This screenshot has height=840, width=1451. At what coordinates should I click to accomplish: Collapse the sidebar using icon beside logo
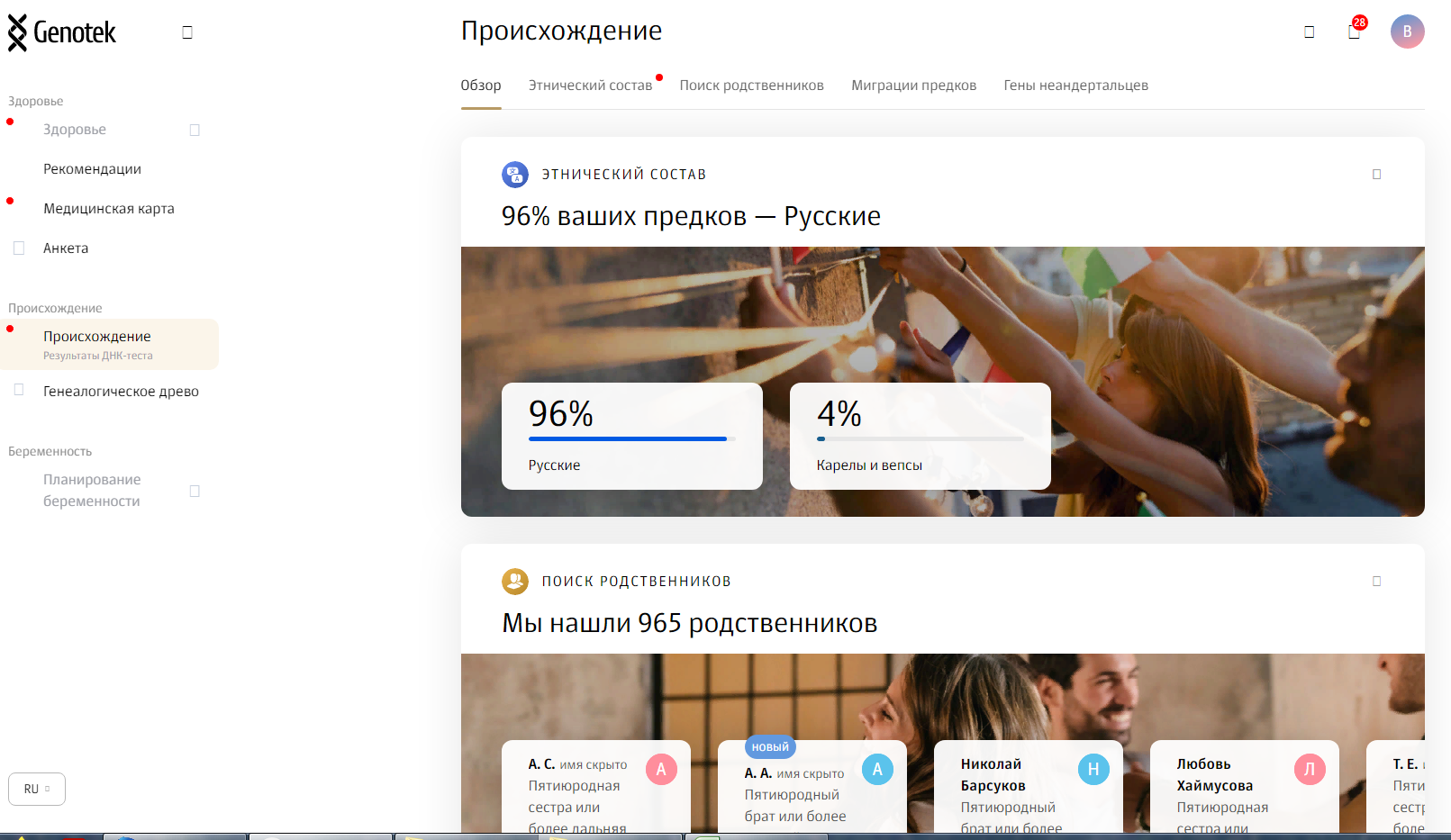click(187, 32)
